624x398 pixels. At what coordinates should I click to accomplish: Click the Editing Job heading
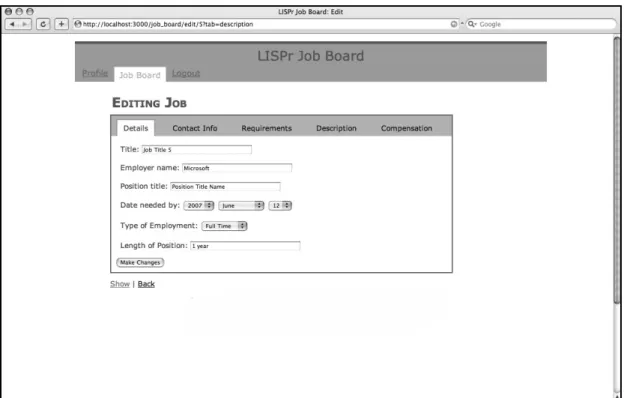tap(149, 103)
